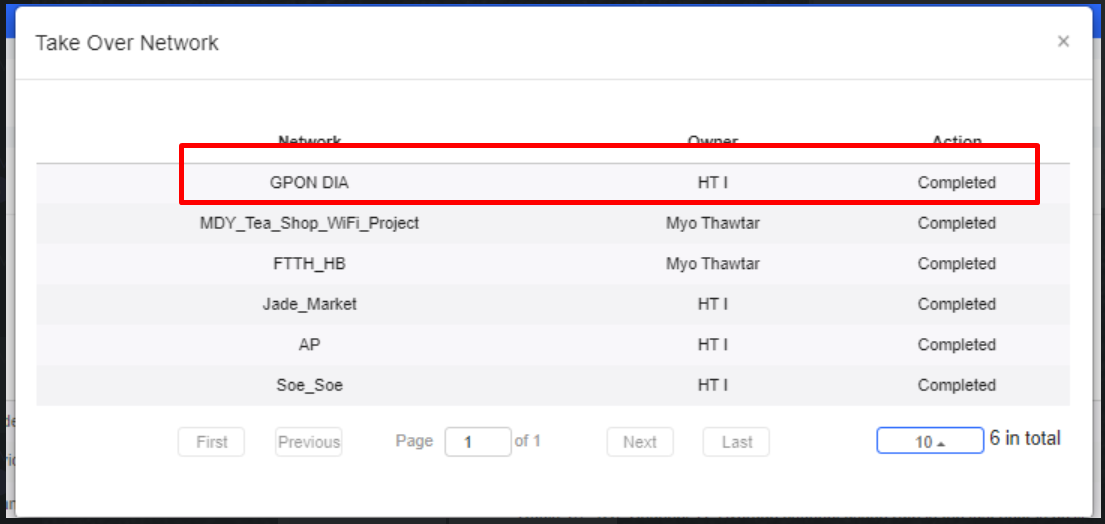This screenshot has height=524, width=1105.
Task: Select the AP network row
Action: pyautogui.click(x=309, y=344)
